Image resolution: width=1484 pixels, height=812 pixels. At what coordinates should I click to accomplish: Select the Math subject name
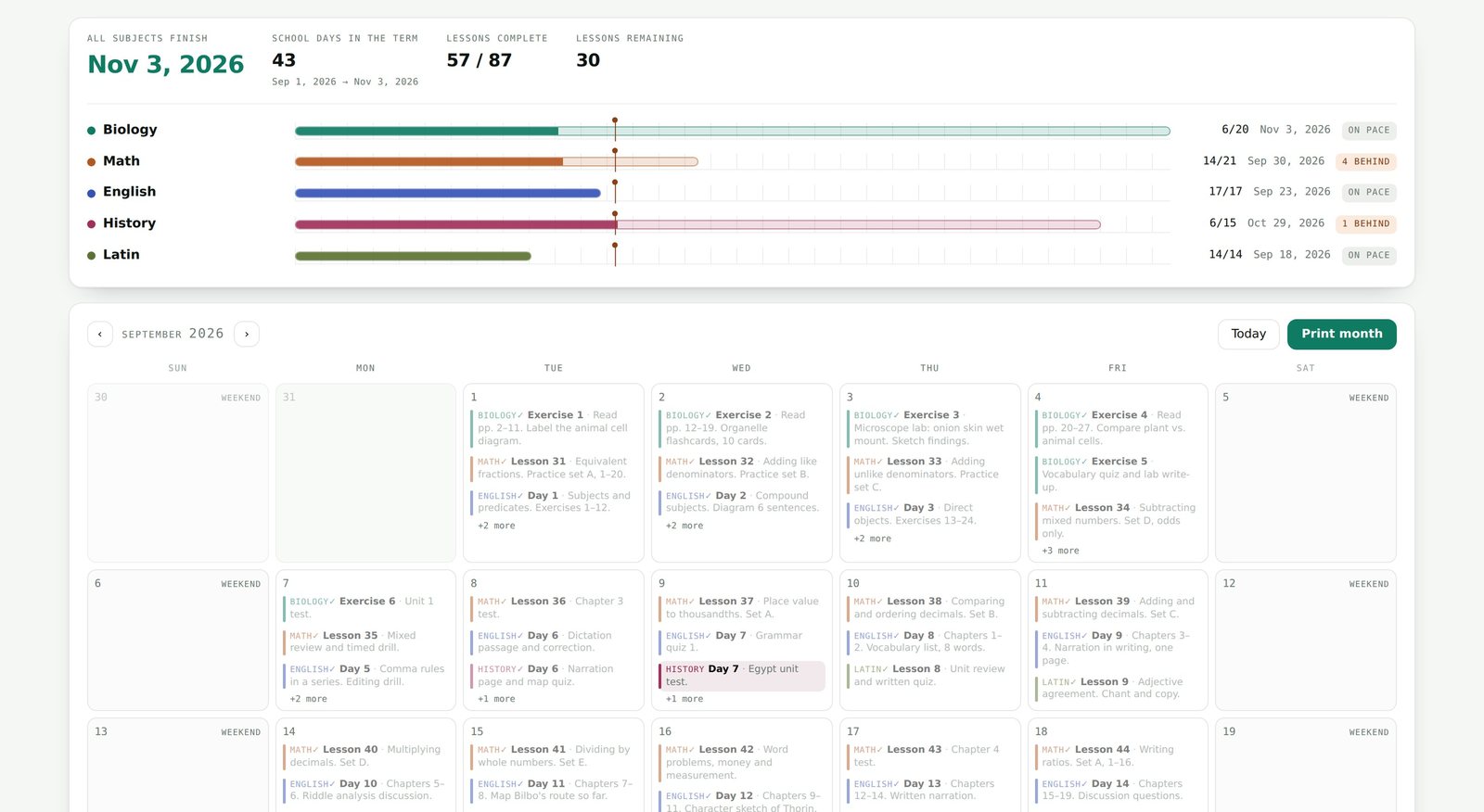click(122, 161)
